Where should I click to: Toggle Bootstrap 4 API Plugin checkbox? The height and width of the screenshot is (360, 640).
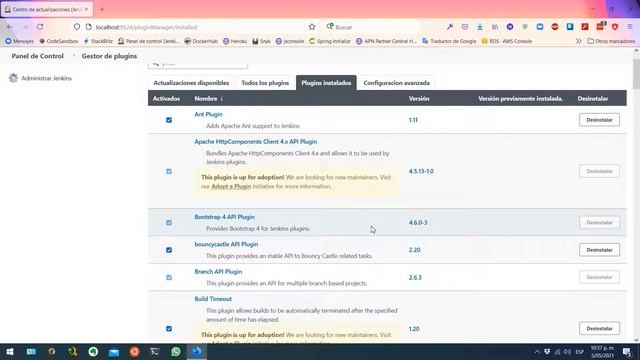169,222
